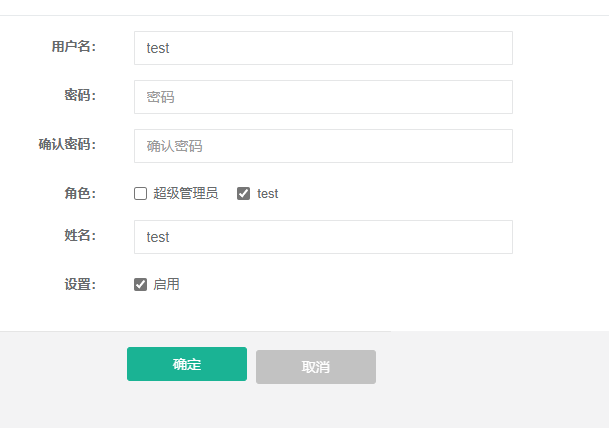Confirm the form with 确定 button
The height and width of the screenshot is (428, 609).
[x=187, y=364]
